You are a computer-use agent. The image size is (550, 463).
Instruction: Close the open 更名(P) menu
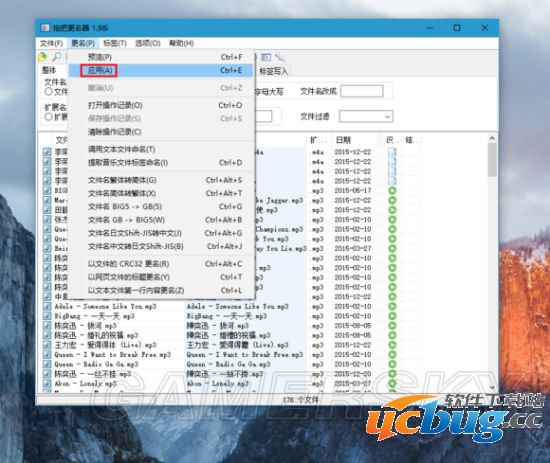pos(83,43)
